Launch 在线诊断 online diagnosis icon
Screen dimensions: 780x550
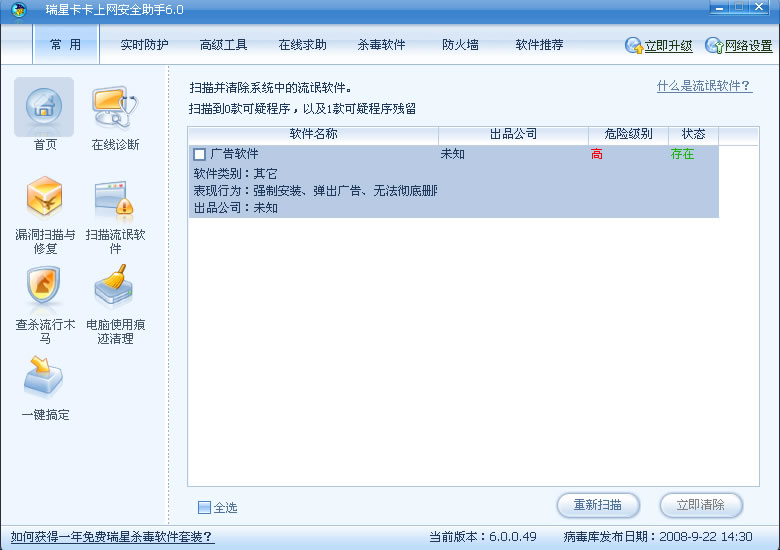[x=115, y=107]
